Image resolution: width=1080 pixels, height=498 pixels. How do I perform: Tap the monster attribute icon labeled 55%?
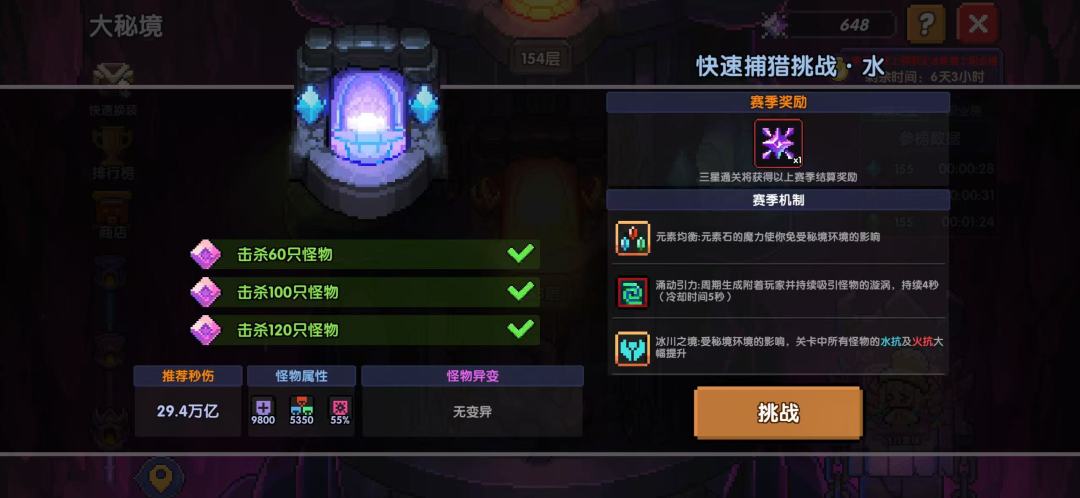click(x=340, y=407)
